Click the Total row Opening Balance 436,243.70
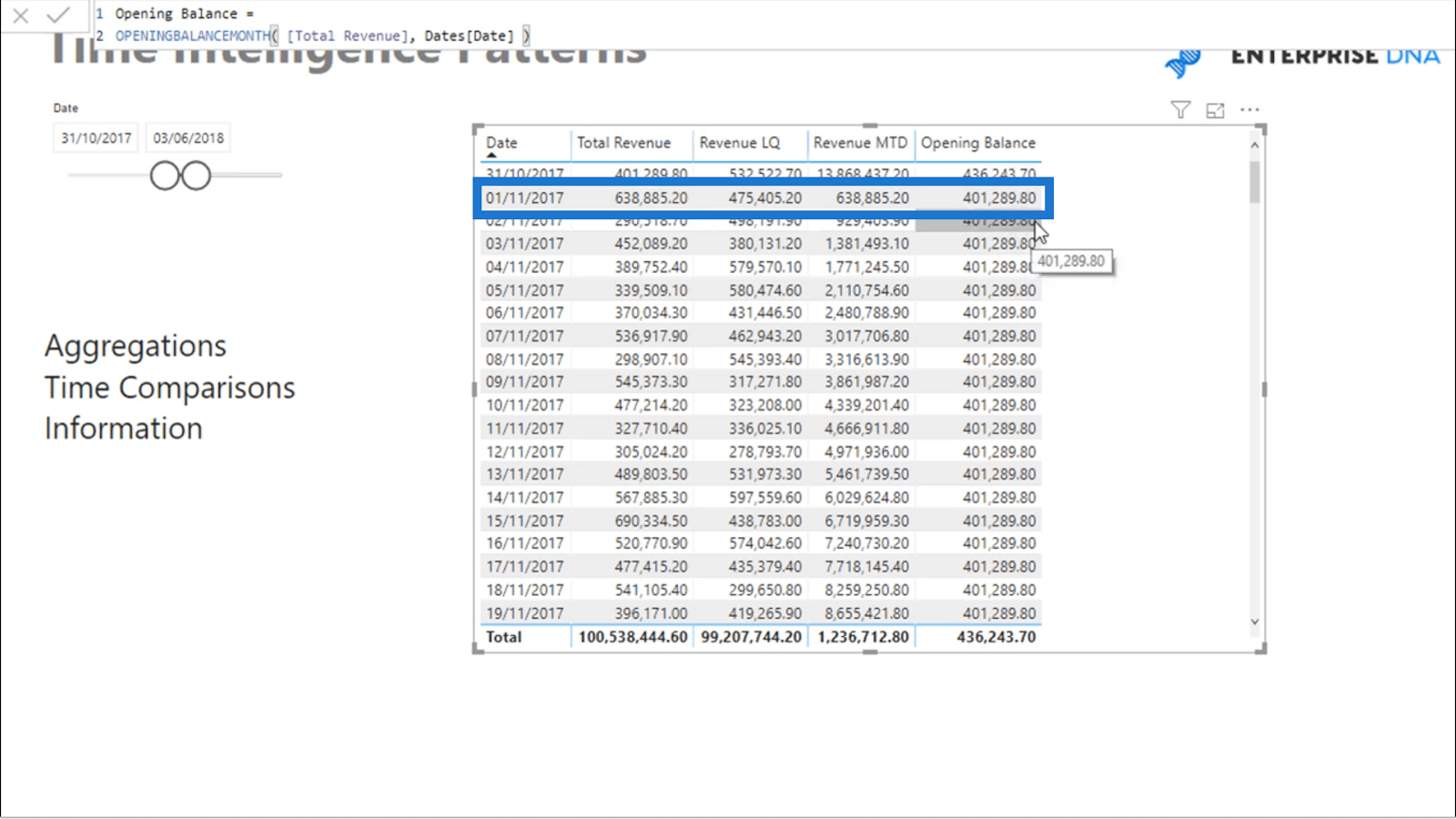 (x=996, y=637)
